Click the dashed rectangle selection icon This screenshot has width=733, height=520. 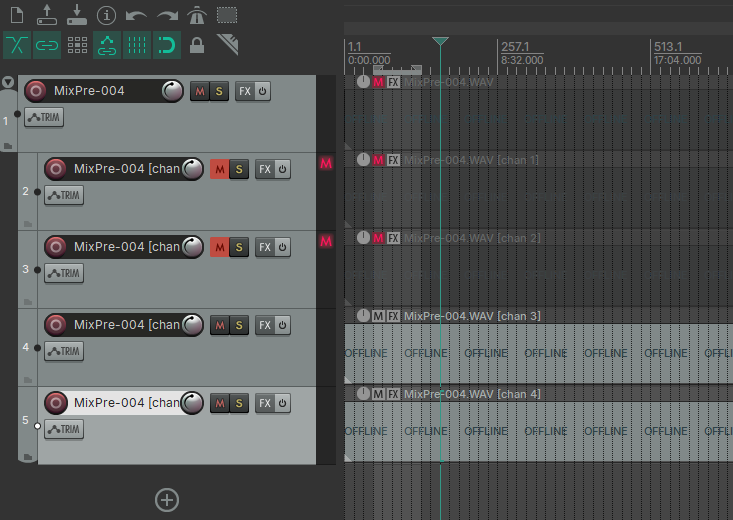227,15
